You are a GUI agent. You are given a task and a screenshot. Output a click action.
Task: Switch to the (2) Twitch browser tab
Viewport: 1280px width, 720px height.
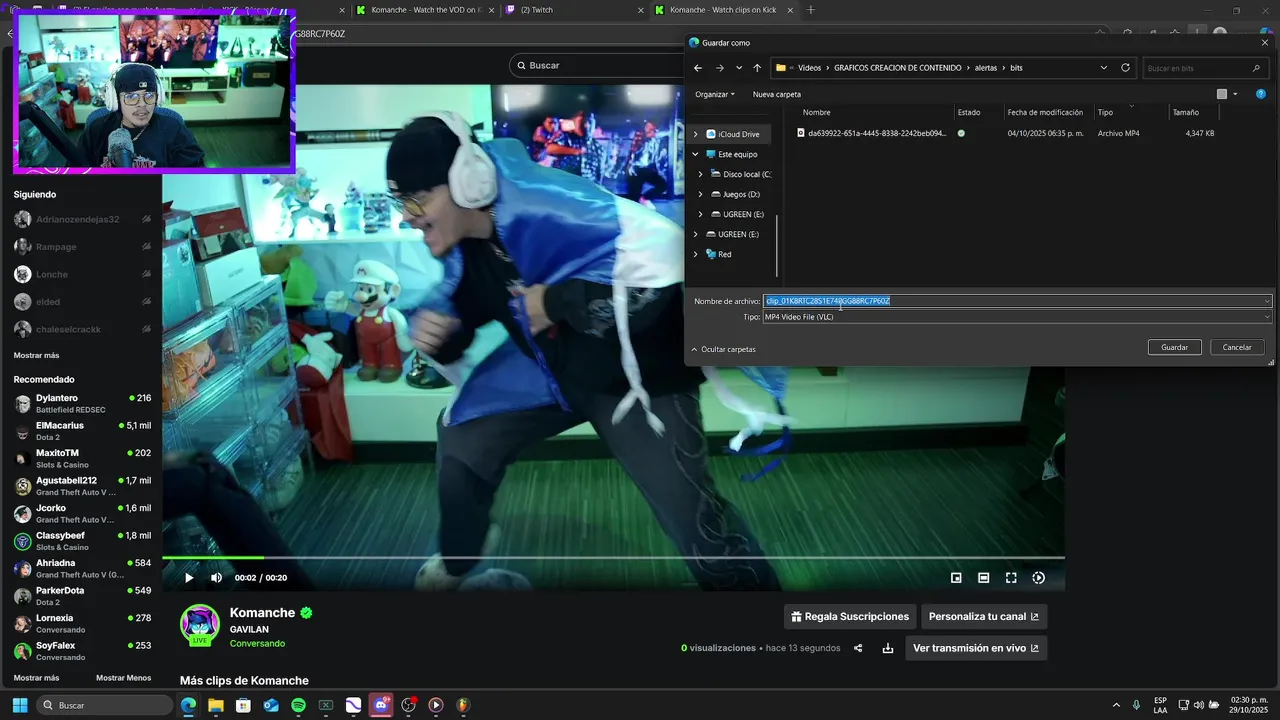coord(572,10)
